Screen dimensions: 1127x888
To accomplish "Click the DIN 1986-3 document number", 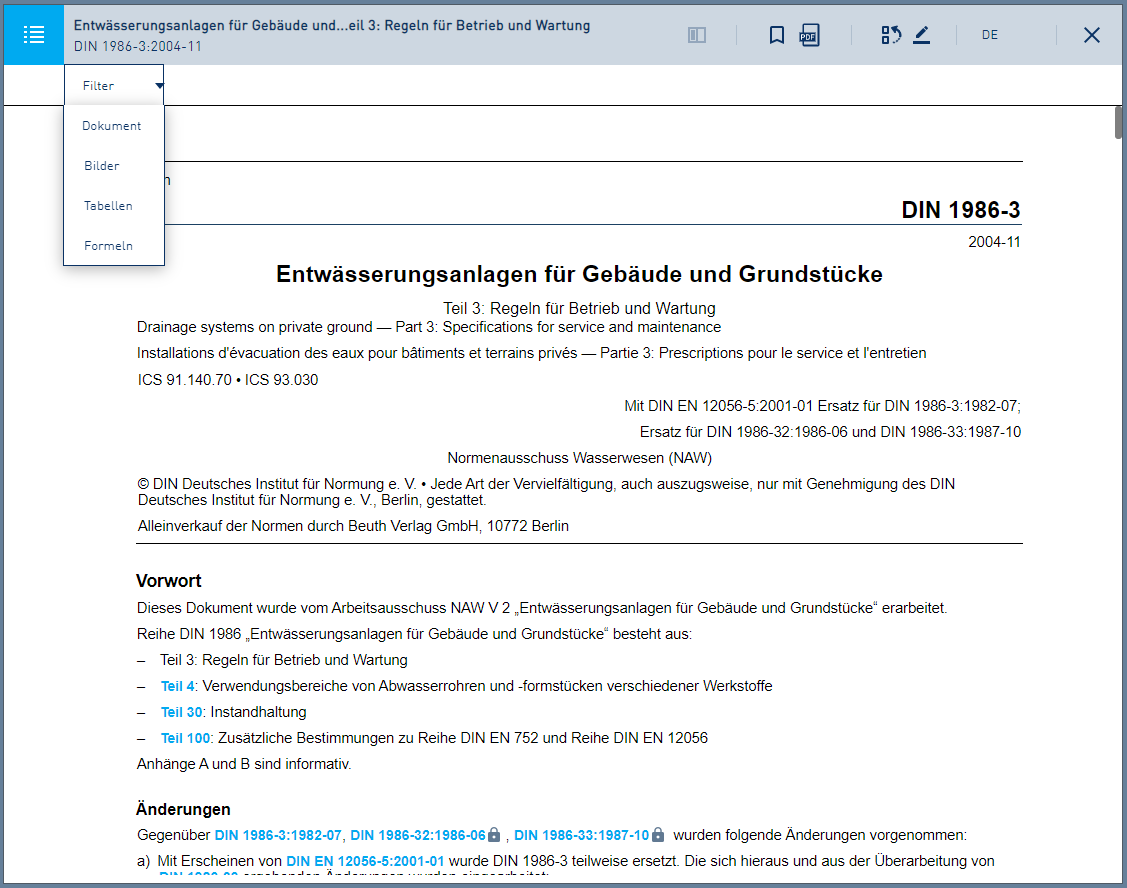I will [960, 210].
